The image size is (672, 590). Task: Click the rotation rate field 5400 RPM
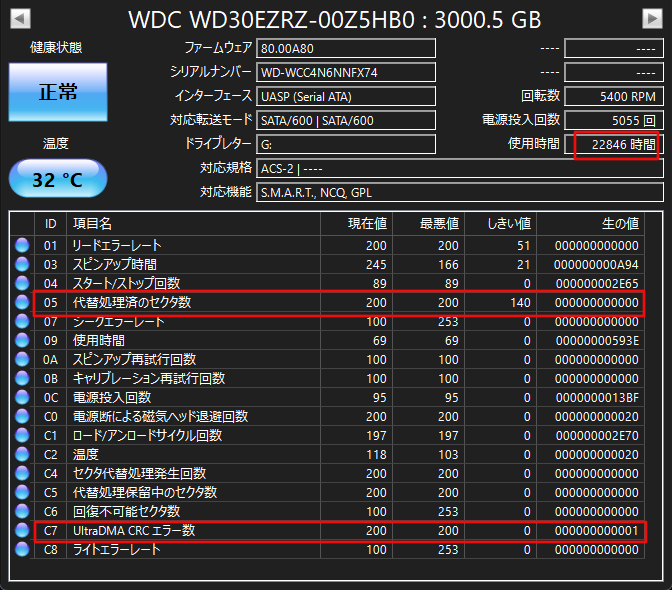[614, 96]
